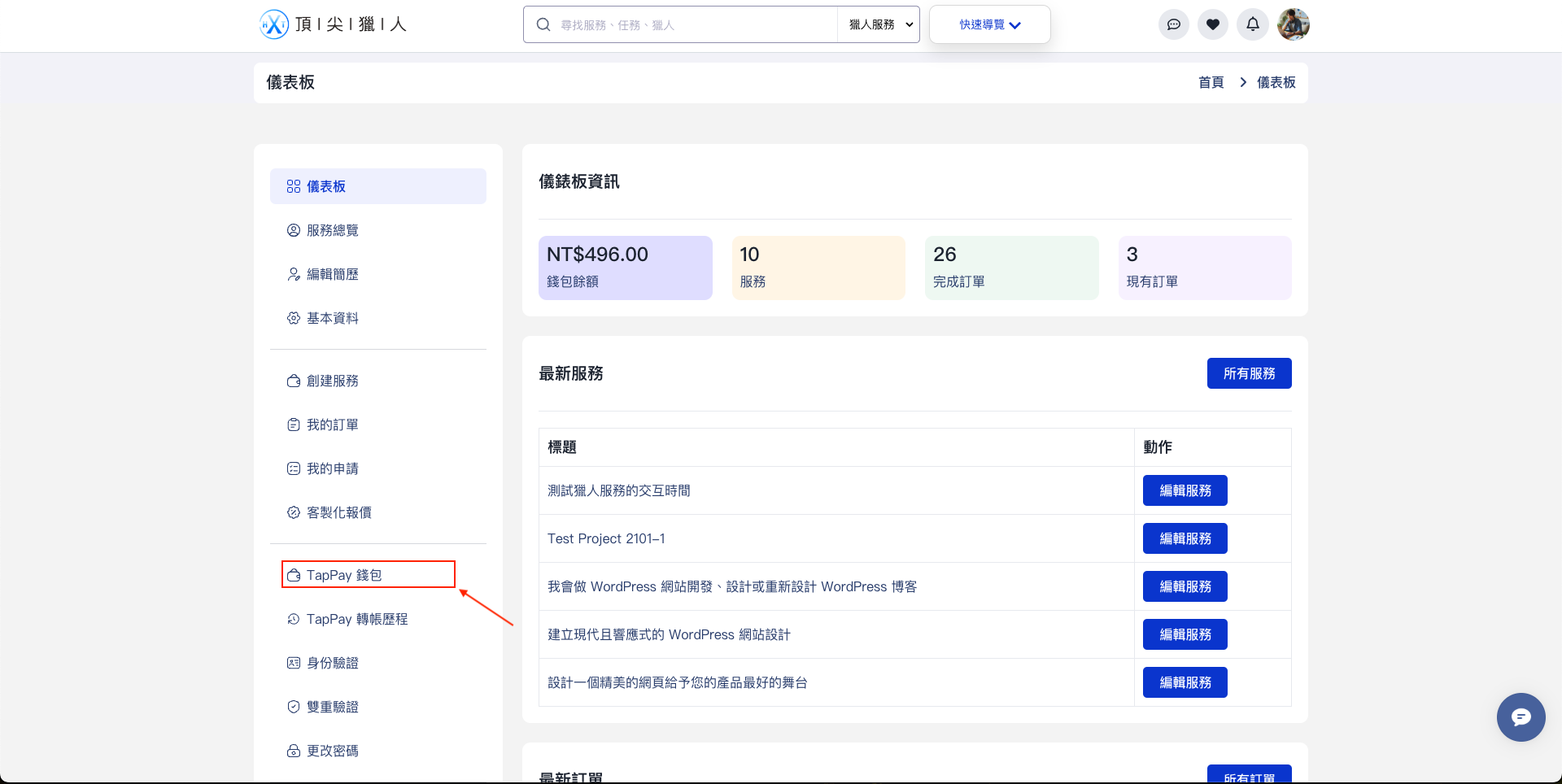Screen dimensions: 1562x784
Task: Select 我的訂單 from the sidebar
Action: tap(332, 425)
